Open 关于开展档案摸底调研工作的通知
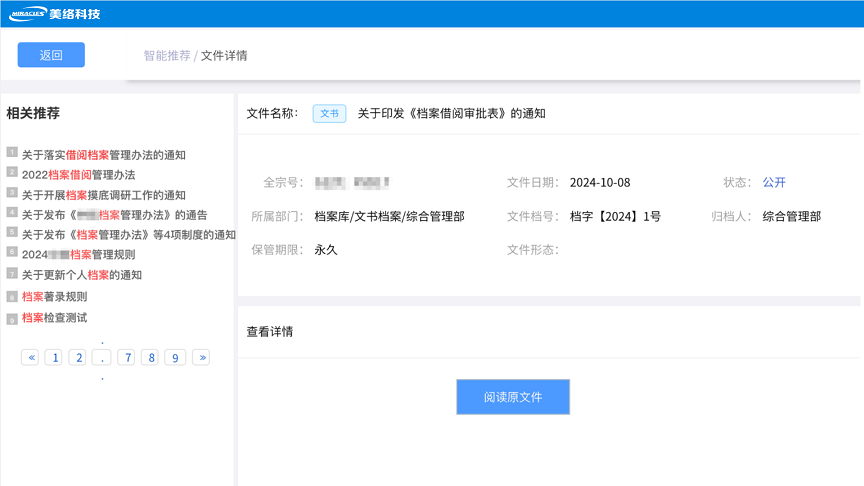Image resolution: width=864 pixels, height=486 pixels. click(103, 195)
